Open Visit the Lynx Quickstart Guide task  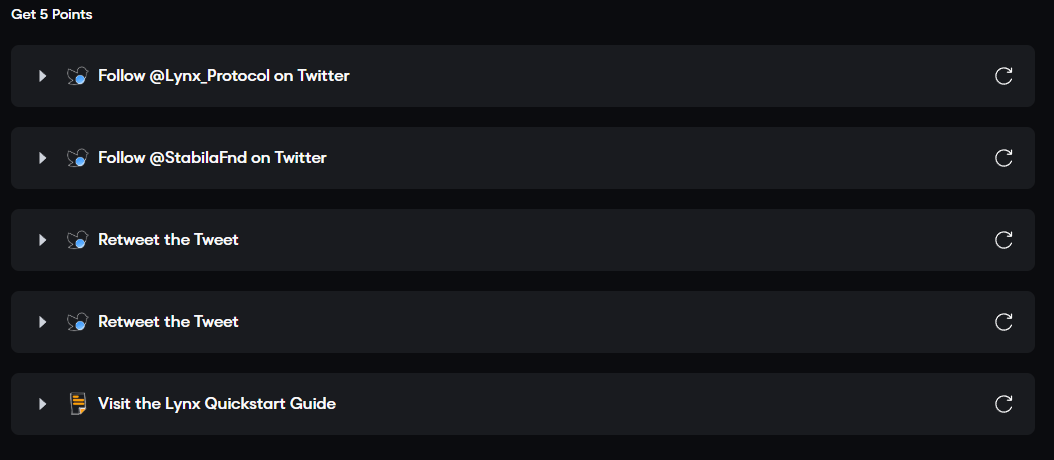523,404
